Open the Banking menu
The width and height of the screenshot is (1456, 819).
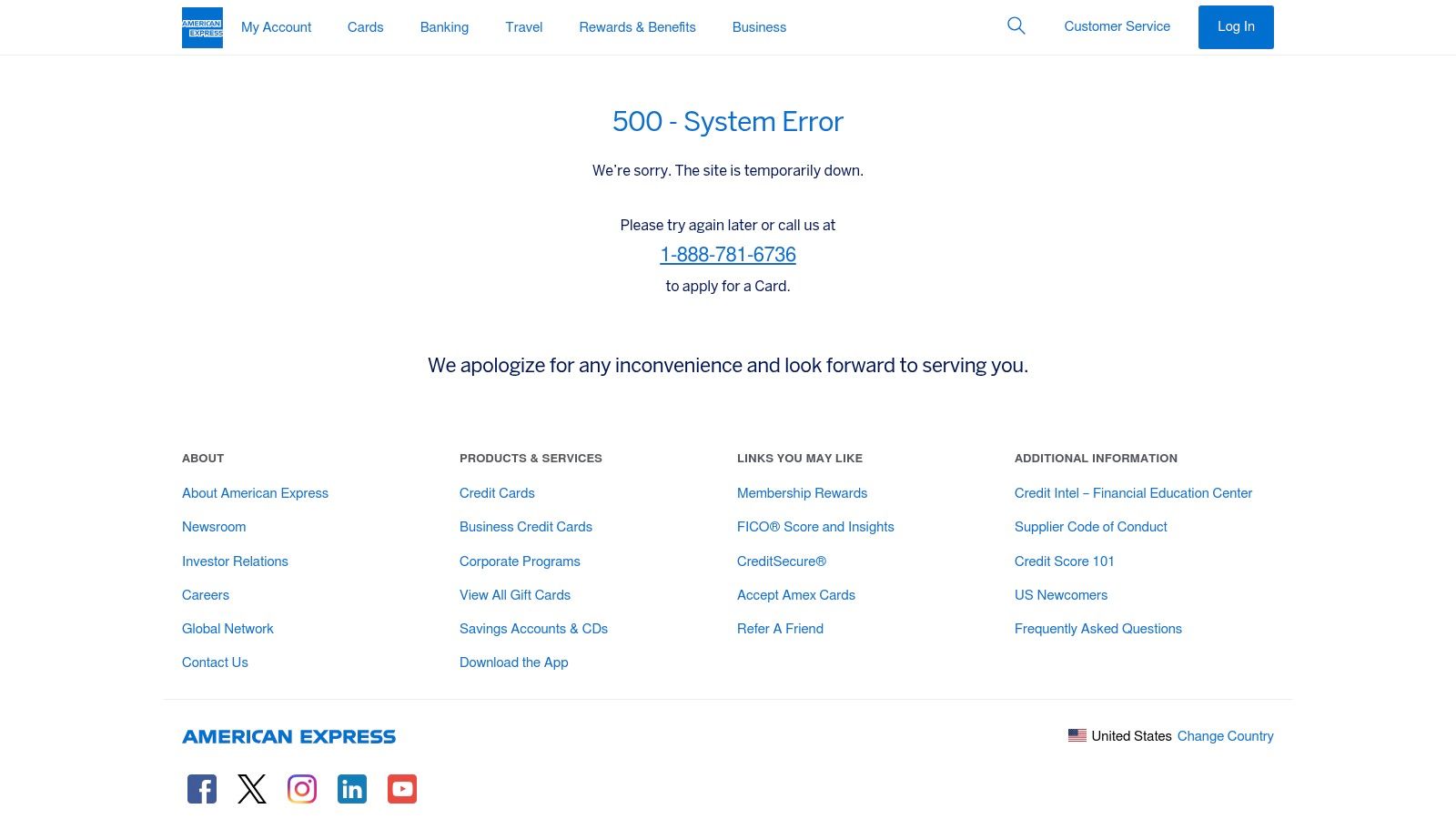point(444,27)
